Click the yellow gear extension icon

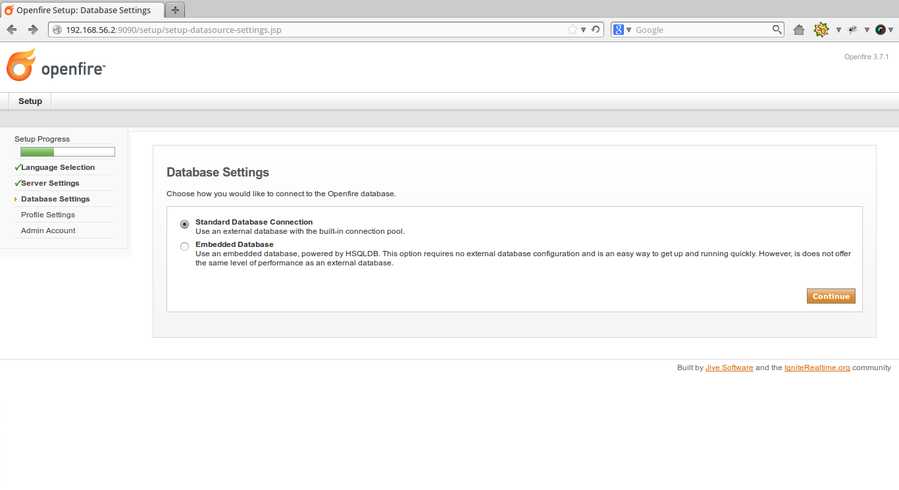pos(821,30)
